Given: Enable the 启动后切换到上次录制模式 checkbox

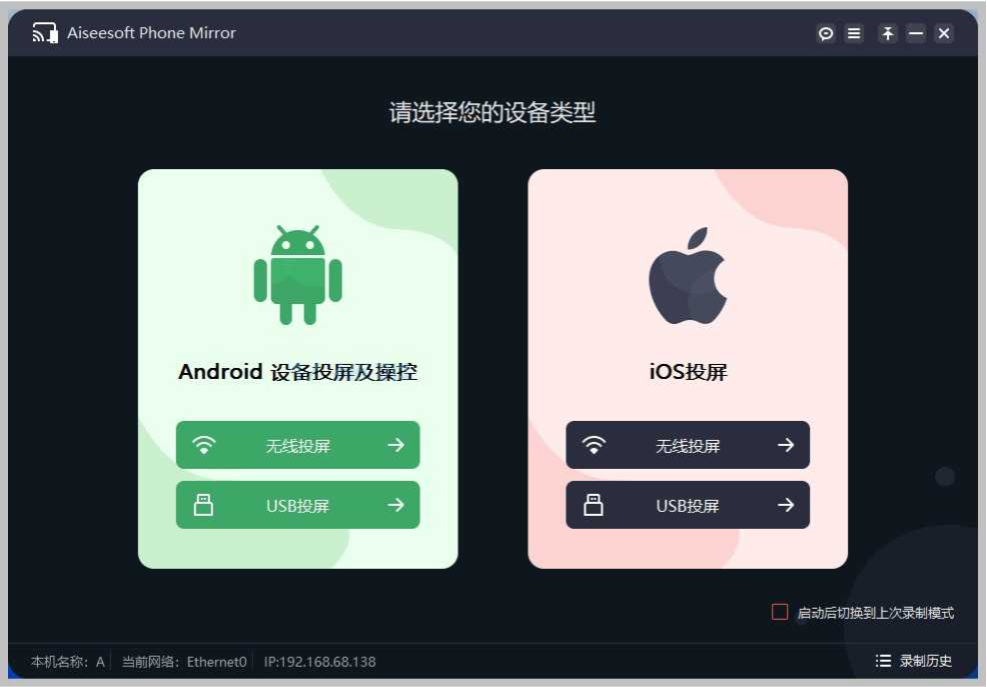Looking at the screenshot, I should tap(780, 612).
